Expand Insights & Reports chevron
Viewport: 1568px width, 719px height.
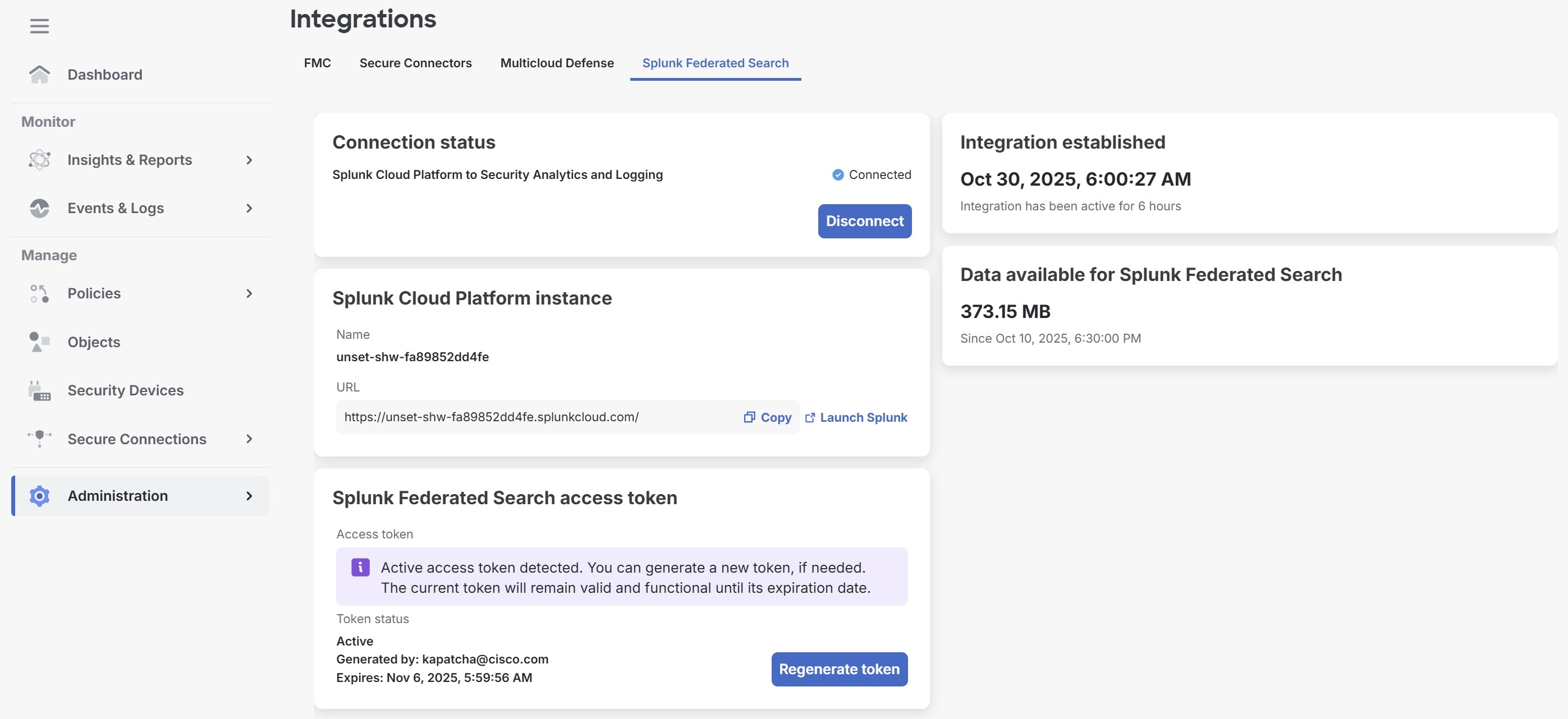pyautogui.click(x=249, y=160)
